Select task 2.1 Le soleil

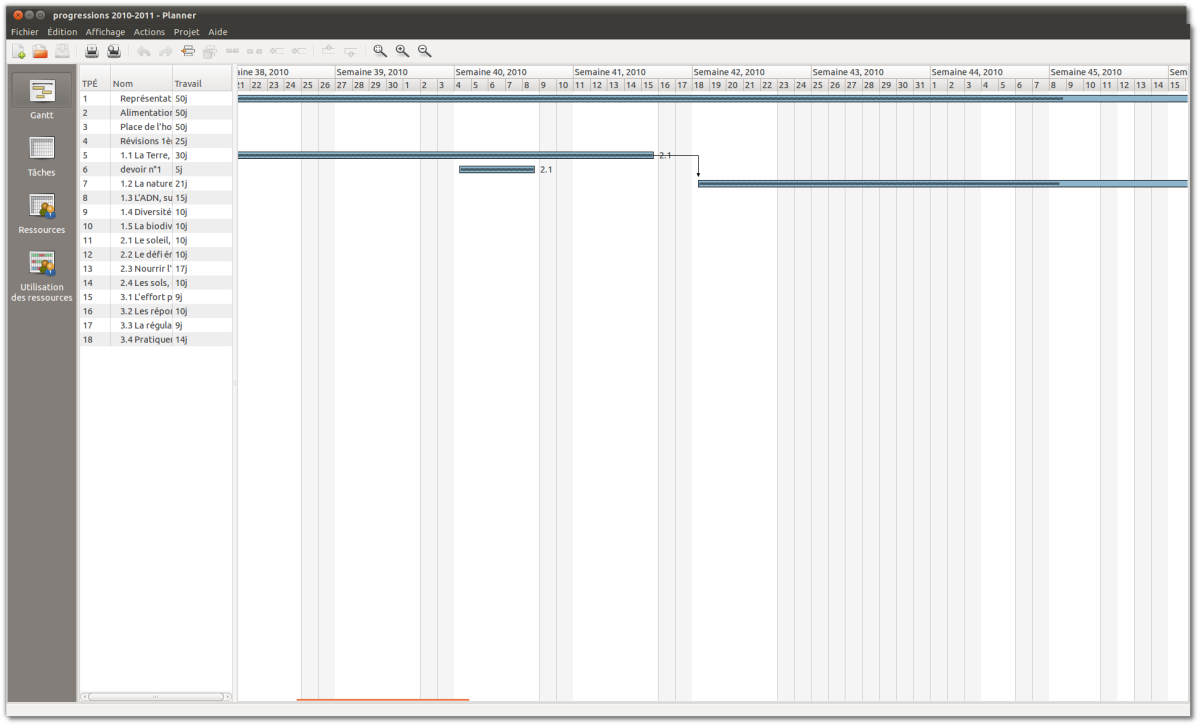[x=156, y=240]
